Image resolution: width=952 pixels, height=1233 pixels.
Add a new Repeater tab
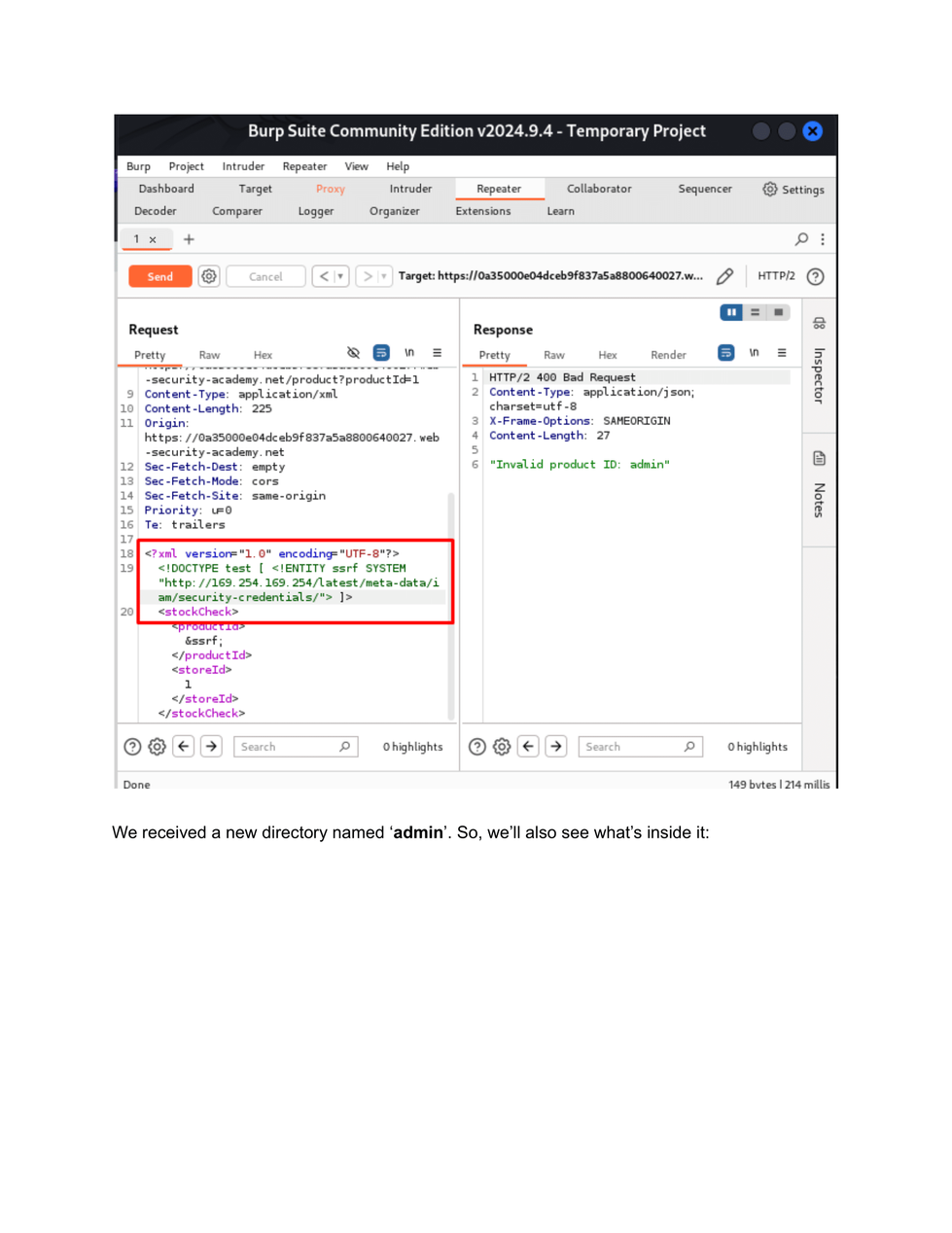point(189,239)
